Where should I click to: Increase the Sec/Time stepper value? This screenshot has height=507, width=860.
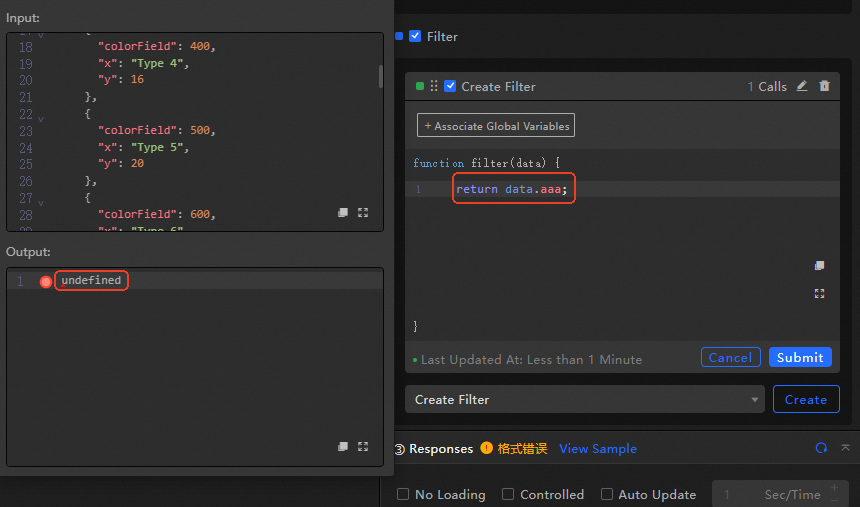[834, 487]
